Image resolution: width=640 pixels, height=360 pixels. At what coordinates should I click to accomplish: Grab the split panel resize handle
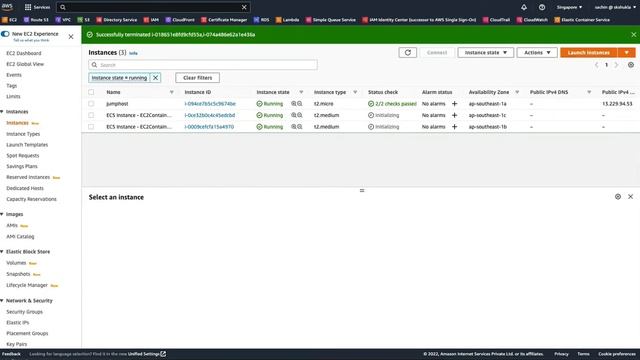tap(362, 190)
